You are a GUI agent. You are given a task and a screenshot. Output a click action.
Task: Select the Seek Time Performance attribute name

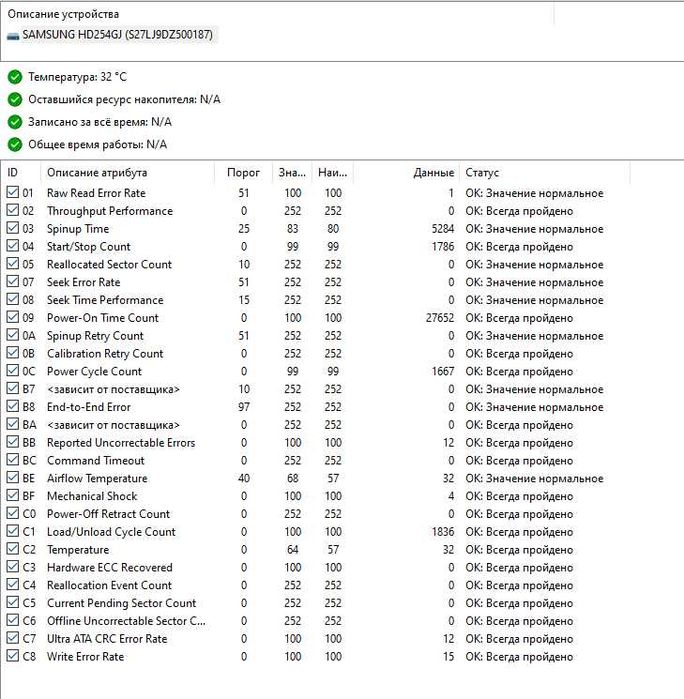point(105,300)
